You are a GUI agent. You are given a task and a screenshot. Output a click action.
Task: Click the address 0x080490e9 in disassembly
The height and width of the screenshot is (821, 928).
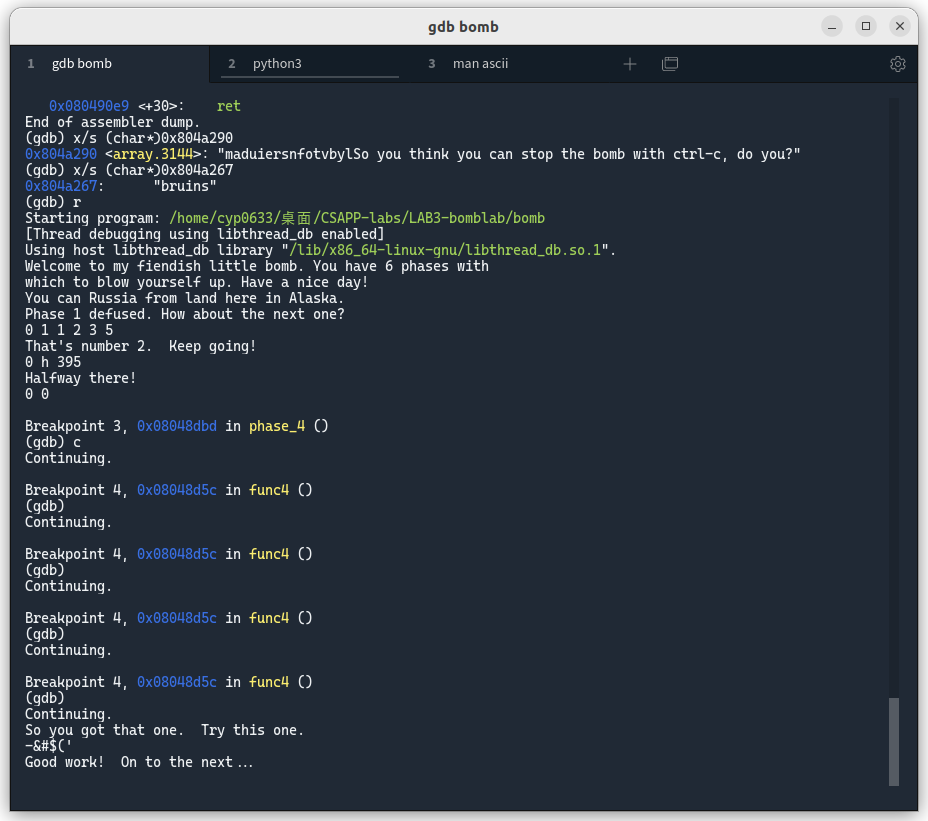(89, 106)
